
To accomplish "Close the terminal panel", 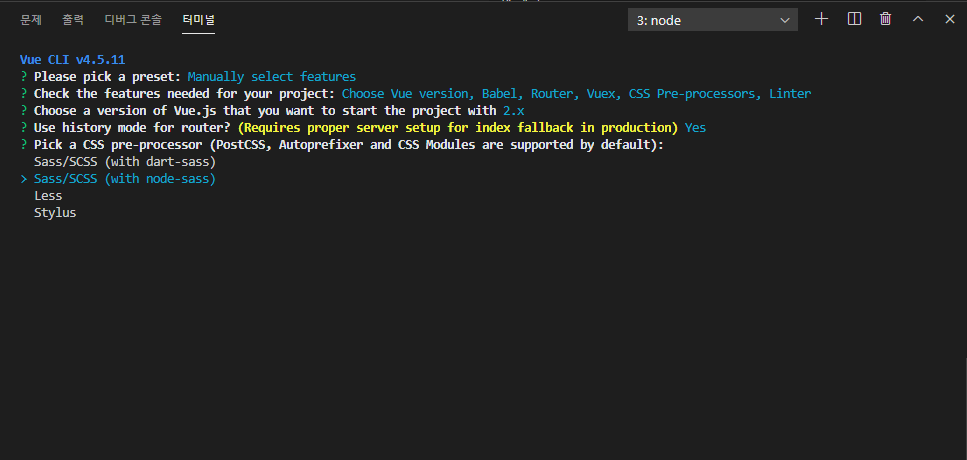I will click(950, 19).
